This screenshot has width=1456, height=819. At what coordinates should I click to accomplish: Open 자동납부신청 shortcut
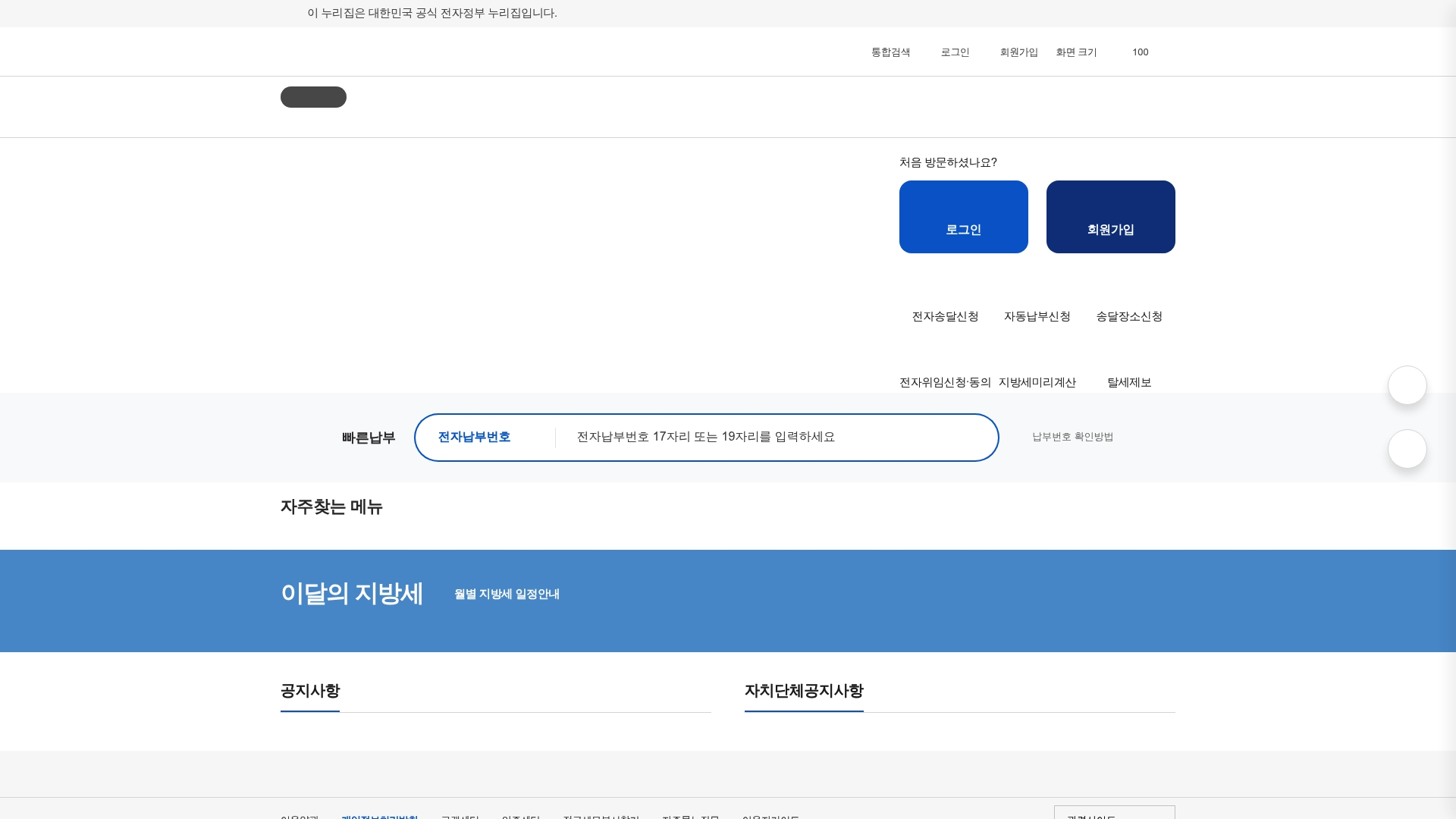click(1037, 316)
